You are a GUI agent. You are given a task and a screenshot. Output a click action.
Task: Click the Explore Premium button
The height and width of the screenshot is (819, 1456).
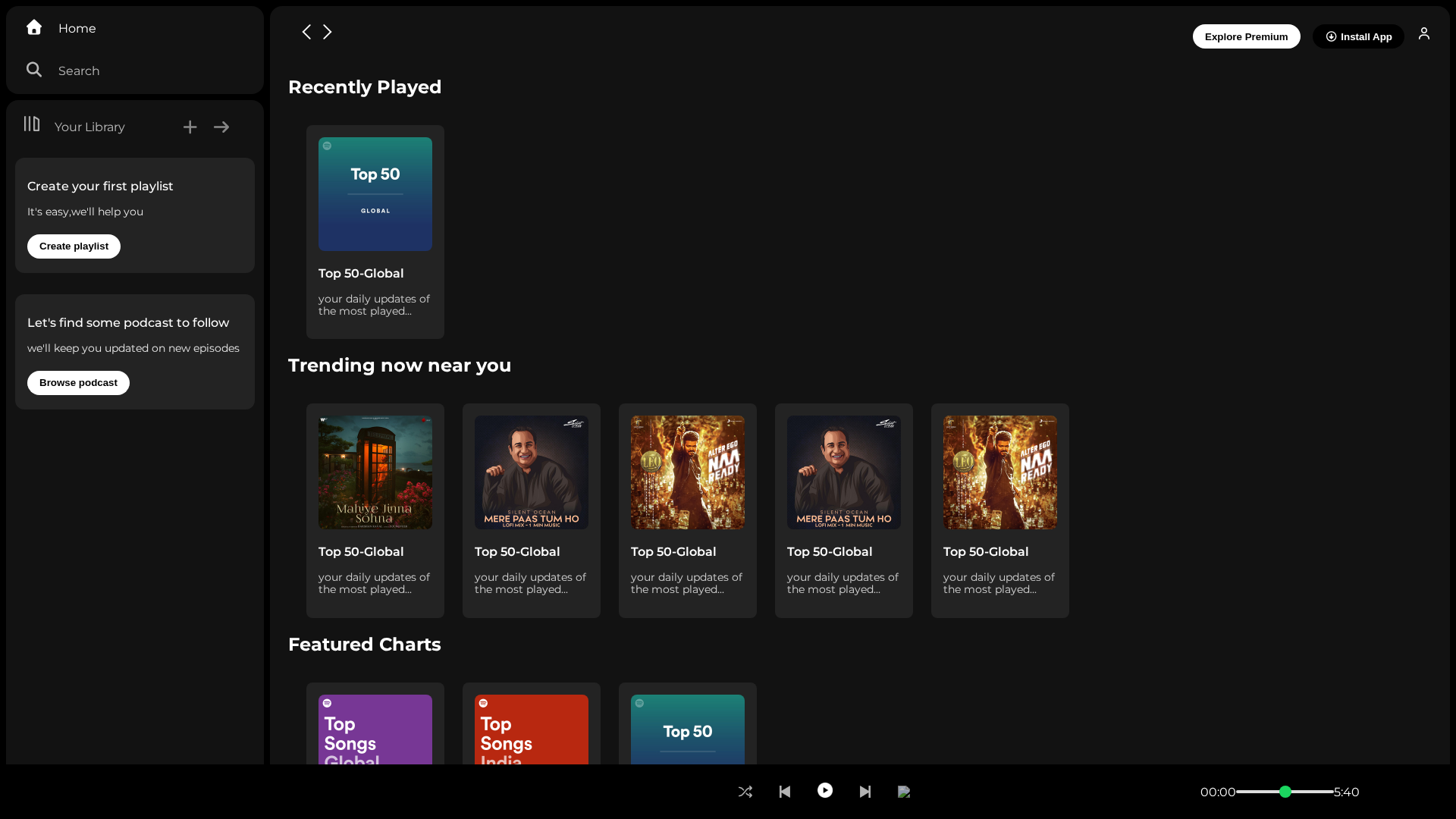pyautogui.click(x=1247, y=36)
